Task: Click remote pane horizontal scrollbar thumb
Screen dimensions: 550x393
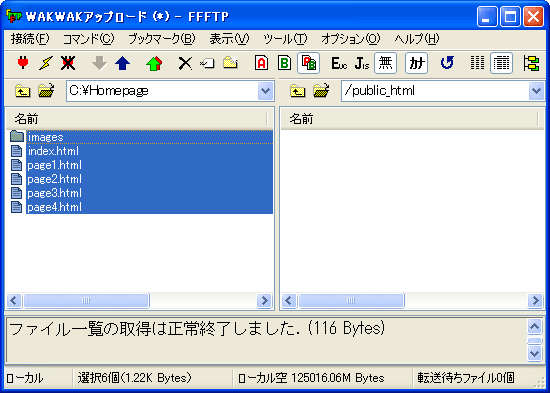Action: (x=351, y=301)
